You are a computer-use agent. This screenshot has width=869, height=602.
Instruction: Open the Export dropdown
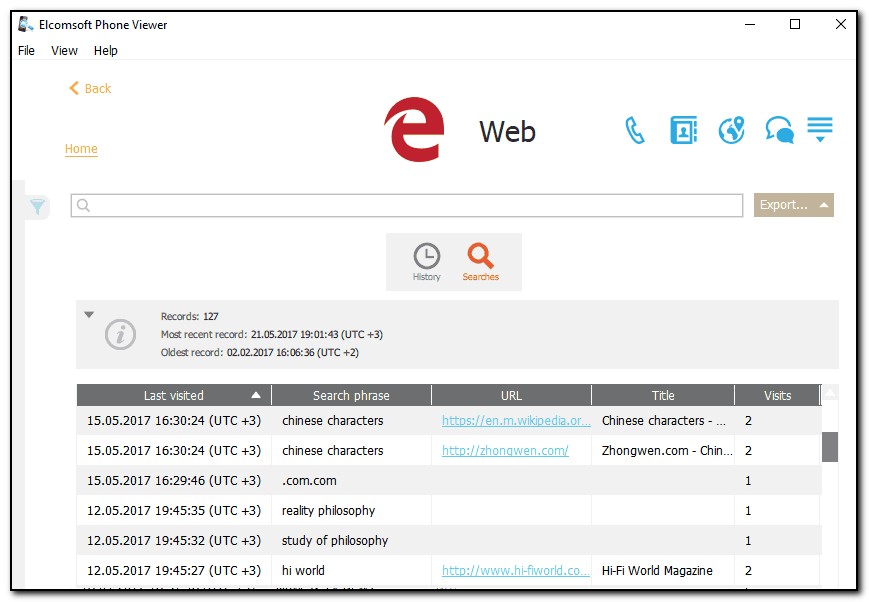(x=793, y=205)
